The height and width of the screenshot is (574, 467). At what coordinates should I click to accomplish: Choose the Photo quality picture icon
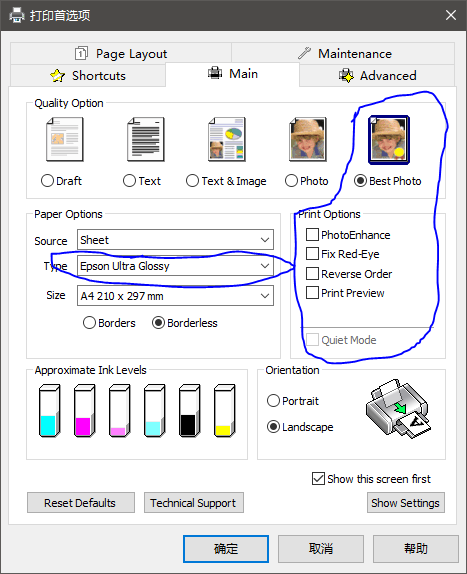click(307, 139)
